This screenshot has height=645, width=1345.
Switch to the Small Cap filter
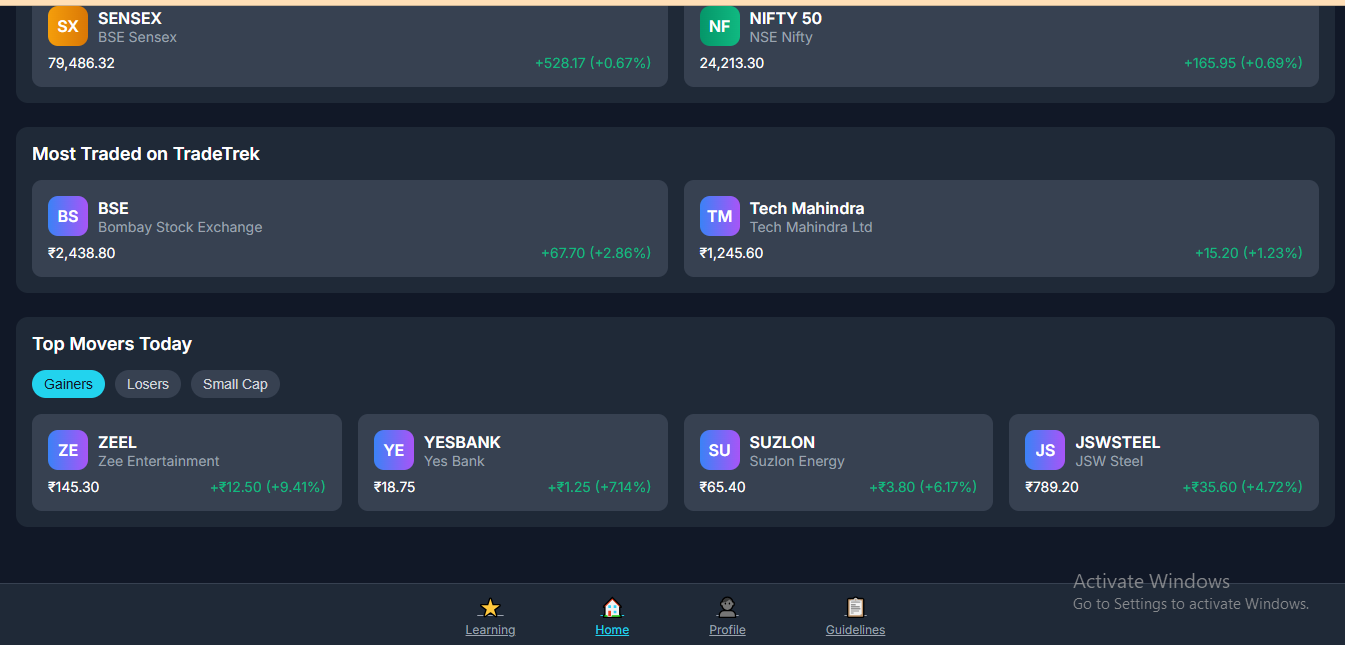235,384
